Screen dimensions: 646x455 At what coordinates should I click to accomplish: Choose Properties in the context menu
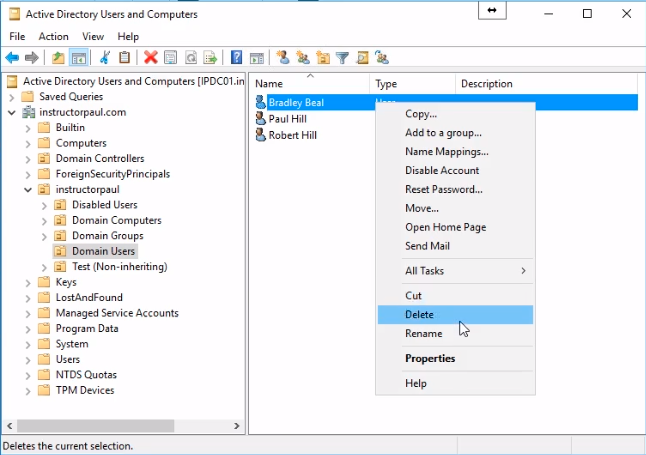click(x=455, y=359)
